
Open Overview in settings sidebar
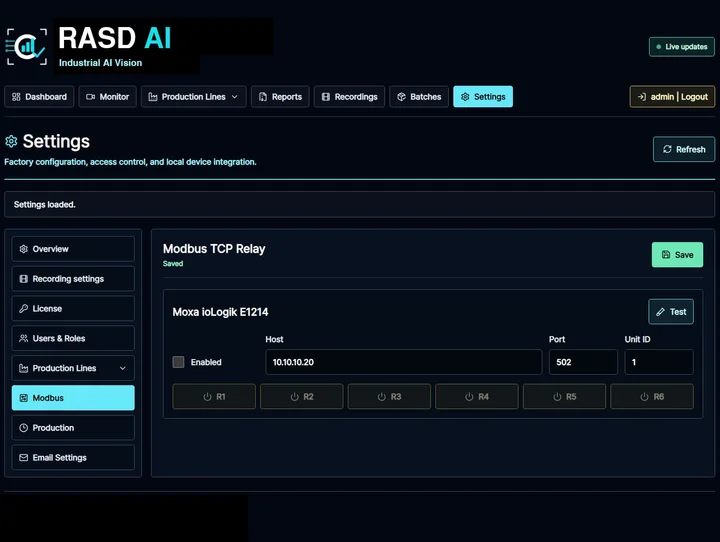pyautogui.click(x=73, y=249)
